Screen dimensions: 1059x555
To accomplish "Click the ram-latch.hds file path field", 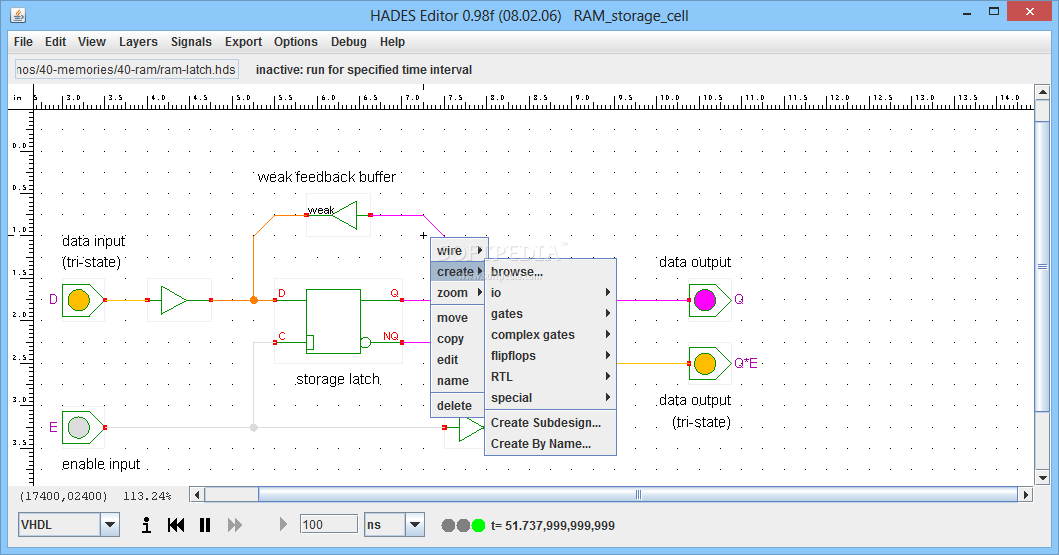I will pos(127,70).
